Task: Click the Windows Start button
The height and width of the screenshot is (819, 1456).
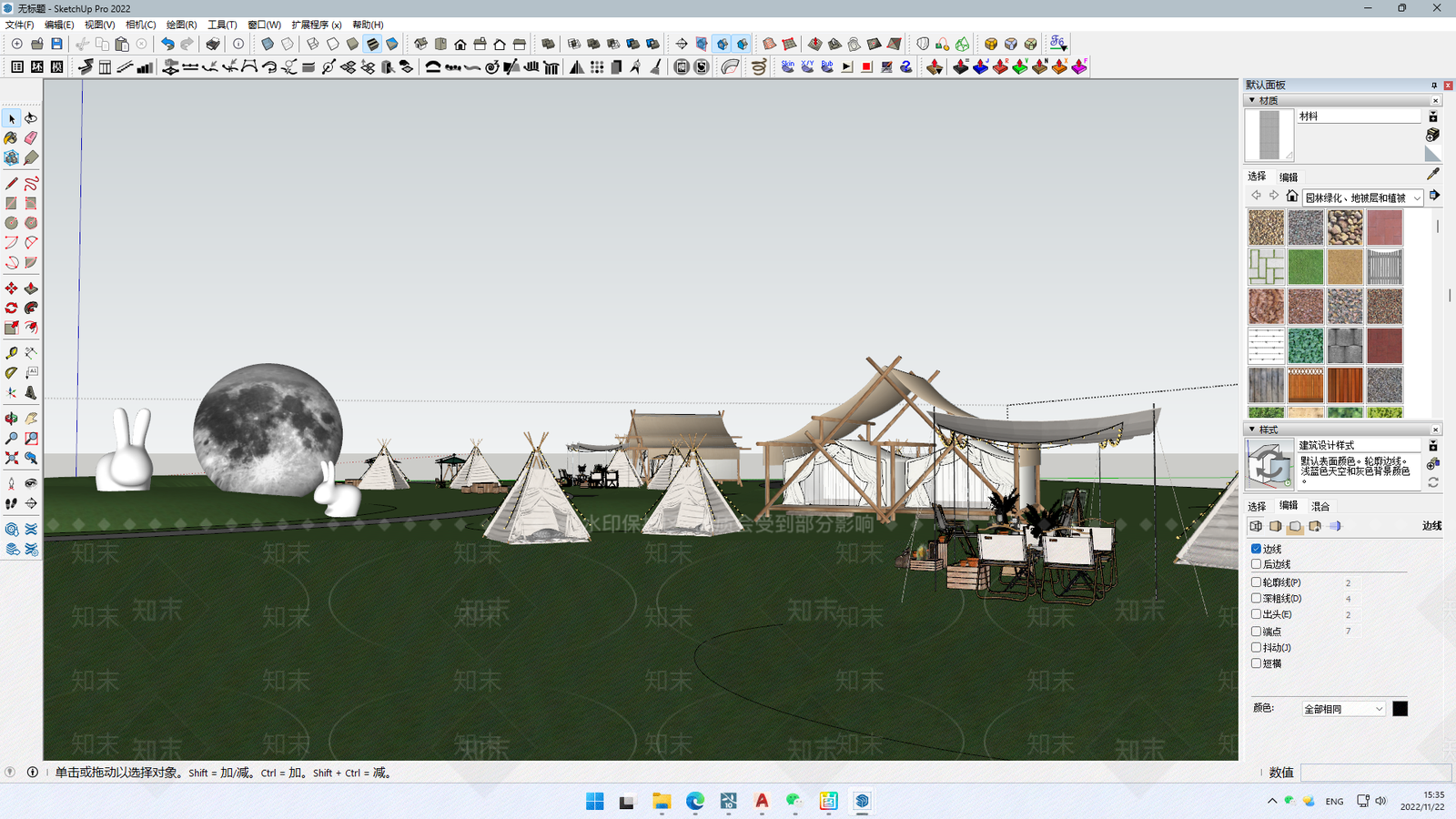Action: pyautogui.click(x=595, y=801)
